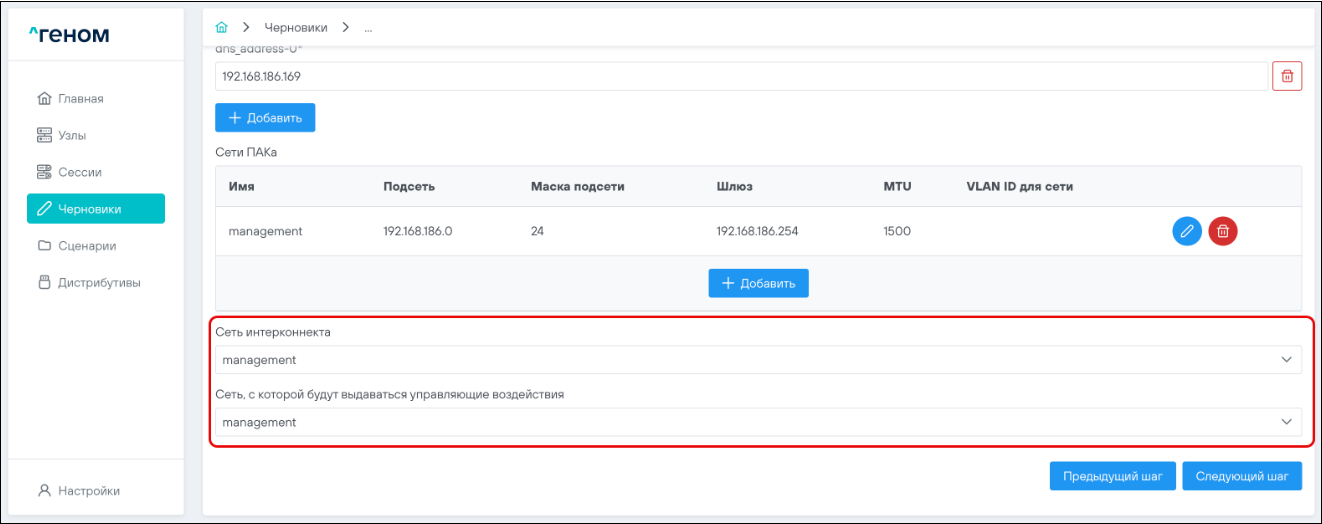The height and width of the screenshot is (524, 1322).
Task: Edit the management network row
Action: pos(1186,231)
